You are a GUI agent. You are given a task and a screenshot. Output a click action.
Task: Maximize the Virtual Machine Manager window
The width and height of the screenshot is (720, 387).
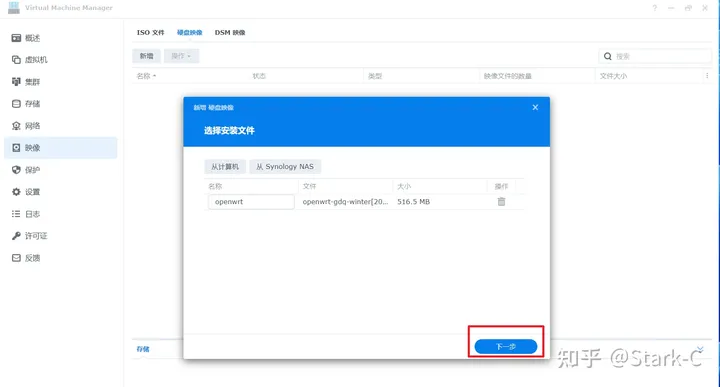688,8
